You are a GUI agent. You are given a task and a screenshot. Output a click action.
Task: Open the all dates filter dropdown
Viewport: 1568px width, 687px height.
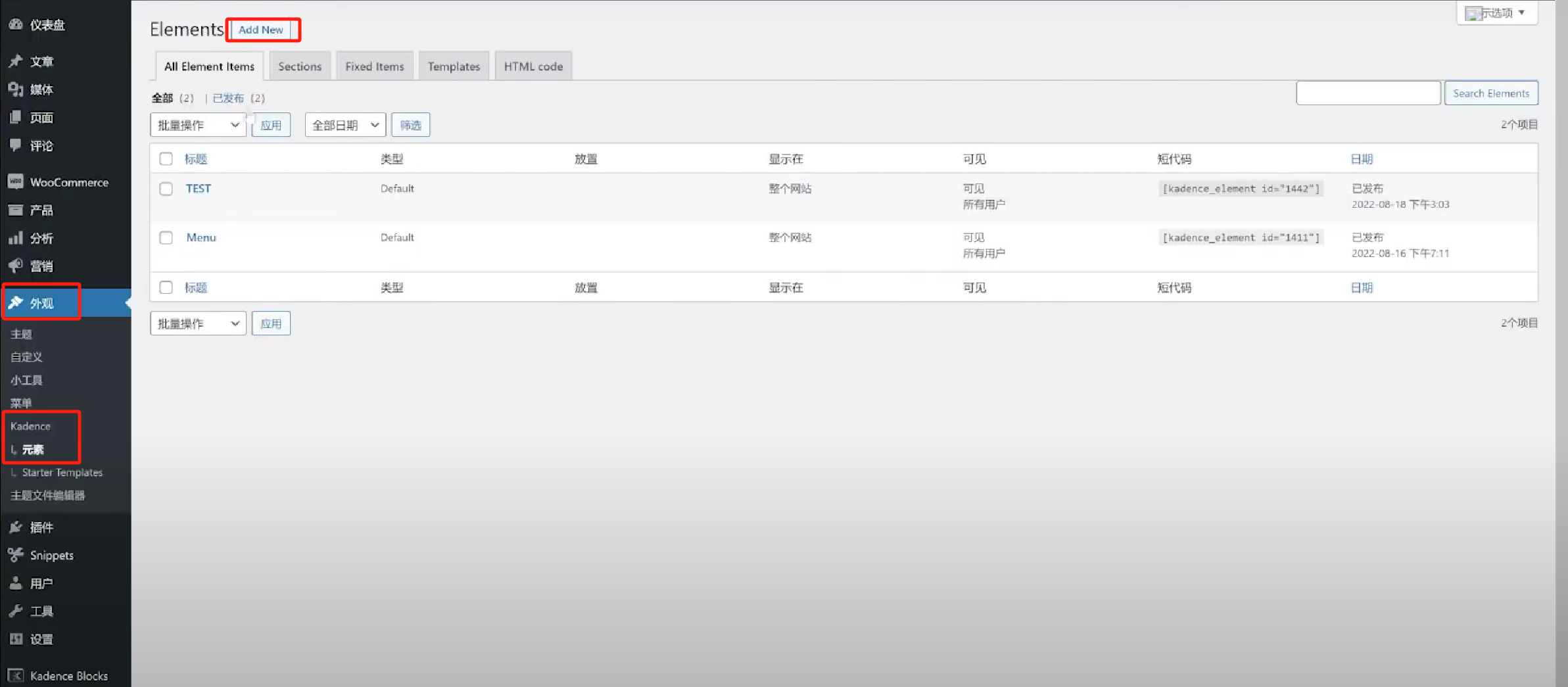pyautogui.click(x=345, y=125)
